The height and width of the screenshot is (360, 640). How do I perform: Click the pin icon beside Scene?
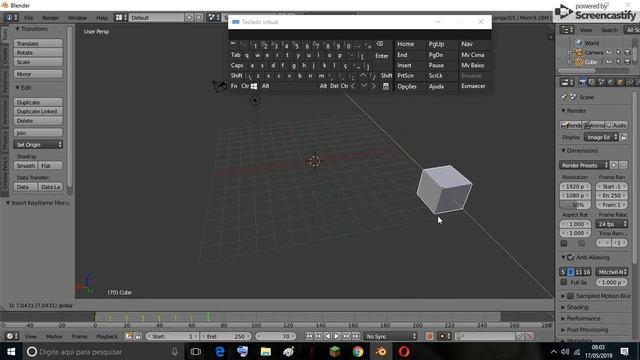point(564,97)
